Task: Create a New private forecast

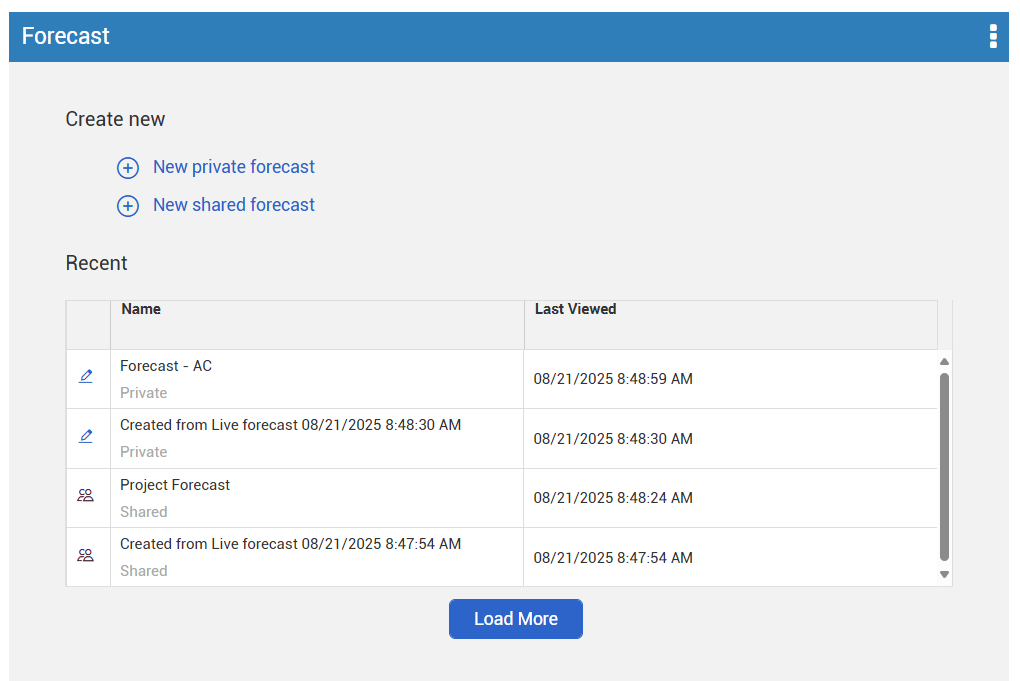Action: (233, 167)
